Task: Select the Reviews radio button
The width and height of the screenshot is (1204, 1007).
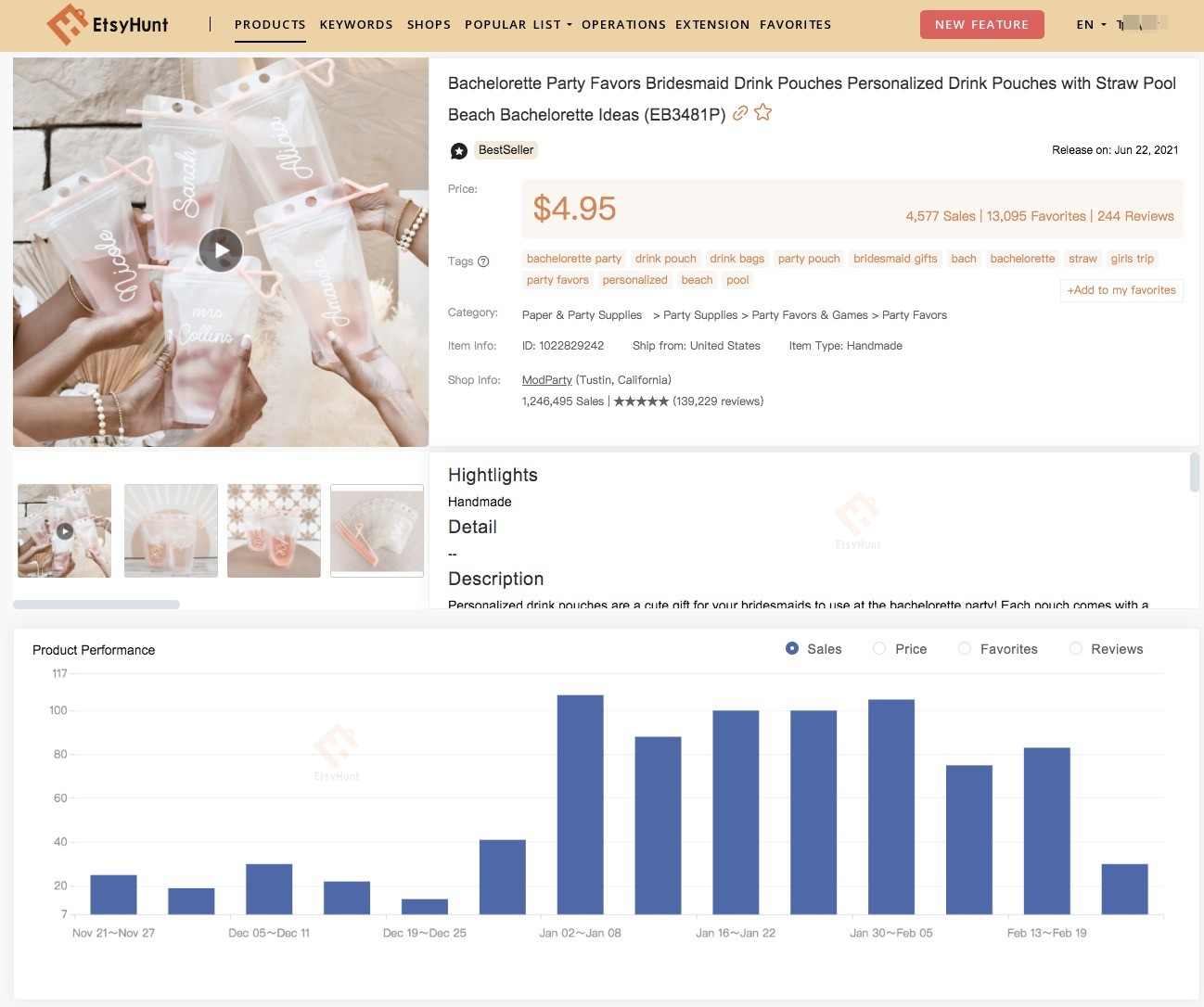Action: 1077,649
